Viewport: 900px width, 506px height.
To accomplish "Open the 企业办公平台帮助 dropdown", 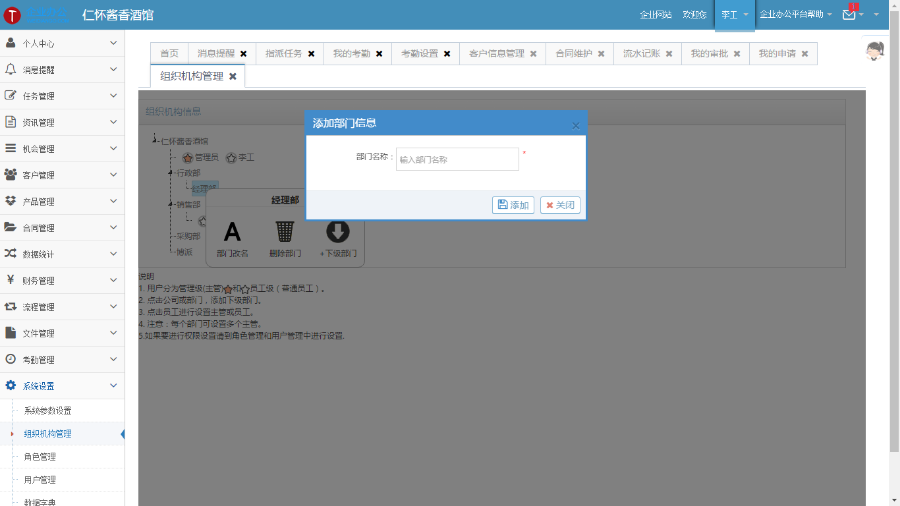I will 796,15.
